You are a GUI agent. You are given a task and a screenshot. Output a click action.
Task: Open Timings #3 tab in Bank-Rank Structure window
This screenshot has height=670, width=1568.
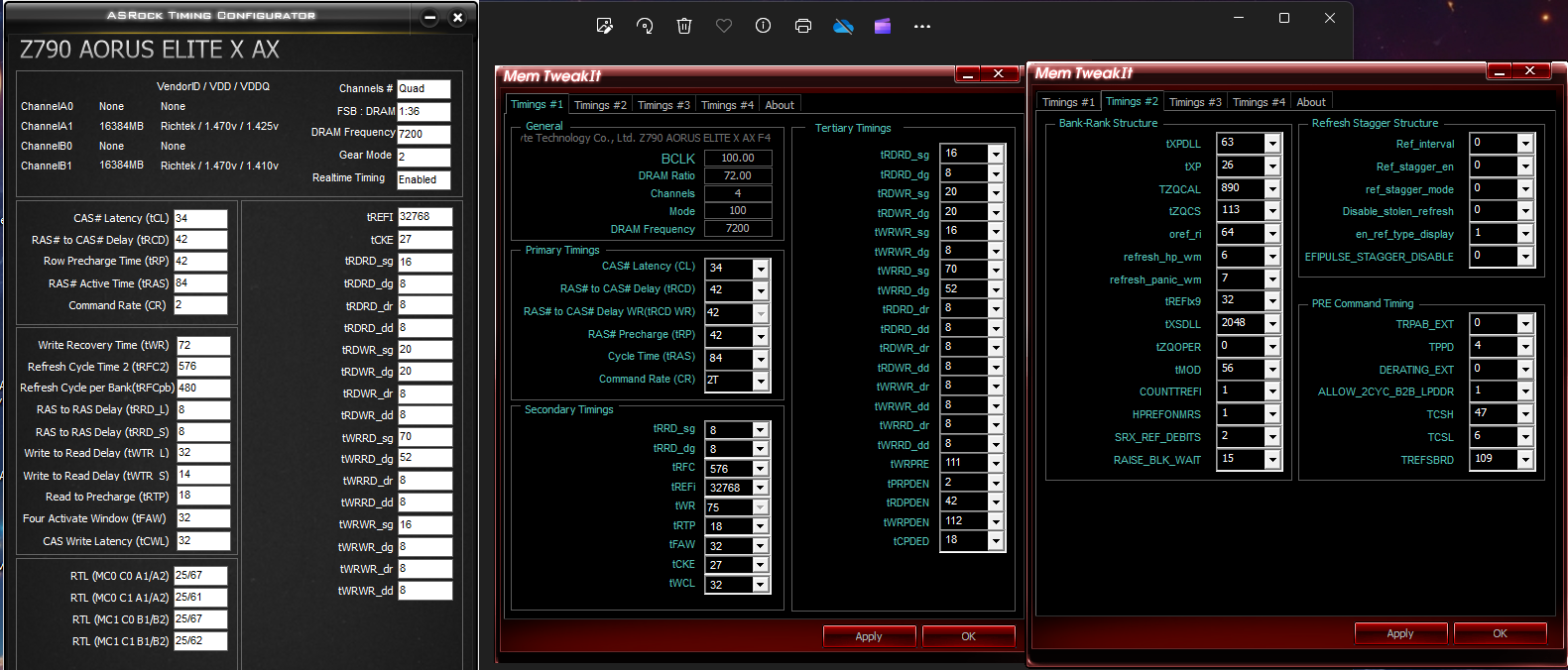[x=1195, y=102]
